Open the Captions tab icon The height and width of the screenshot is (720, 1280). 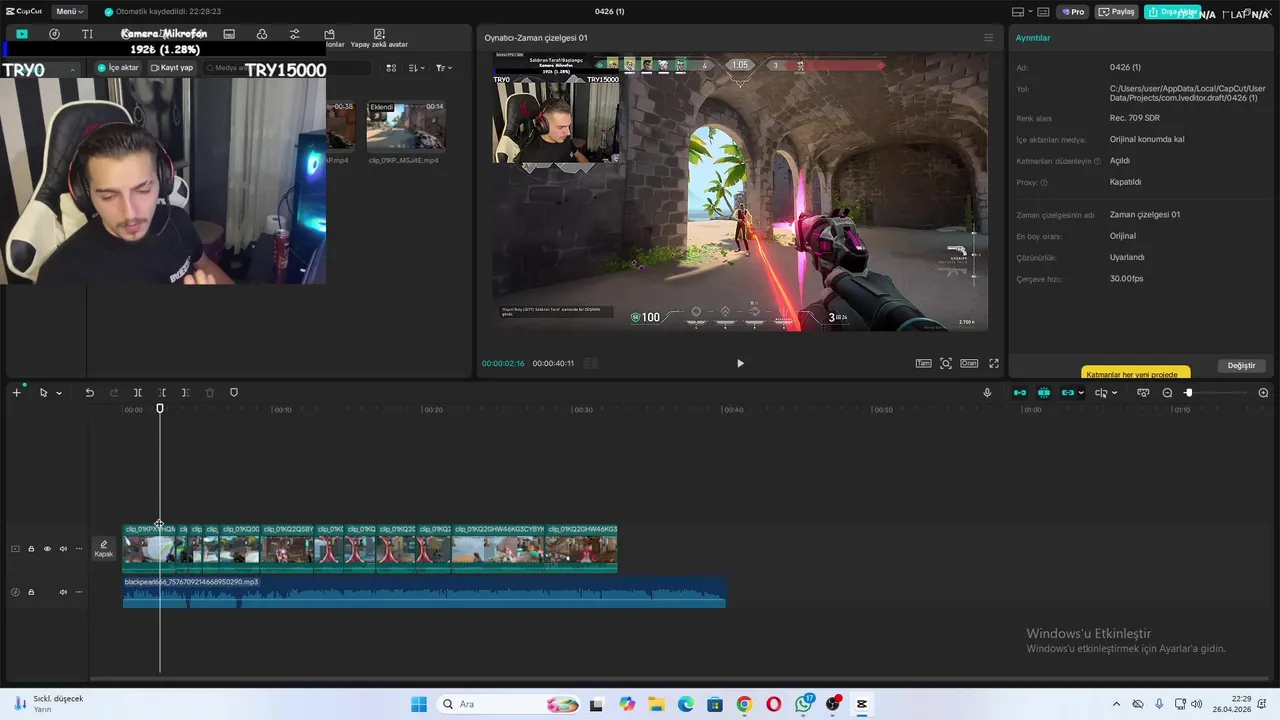[x=229, y=34]
